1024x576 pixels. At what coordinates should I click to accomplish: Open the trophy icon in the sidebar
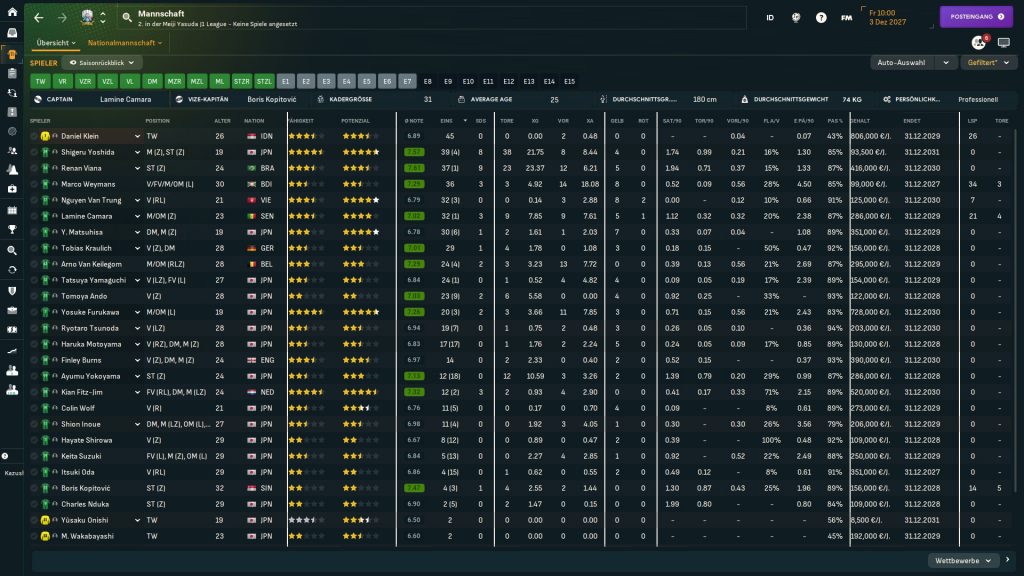[x=12, y=229]
